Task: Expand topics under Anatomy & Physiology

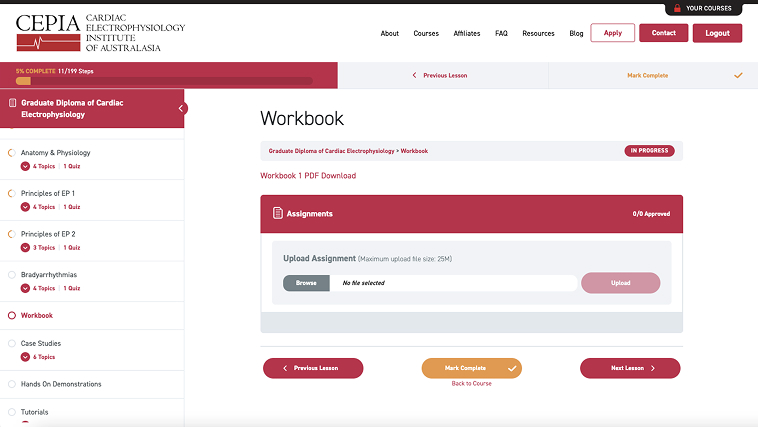Action: (26, 166)
